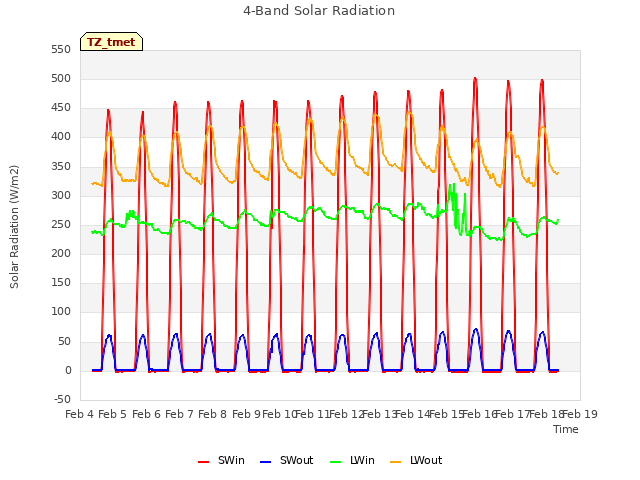This screenshot has width=640, height=480.
Task: Toggle the SWout legend entry
Action: [x=287, y=460]
